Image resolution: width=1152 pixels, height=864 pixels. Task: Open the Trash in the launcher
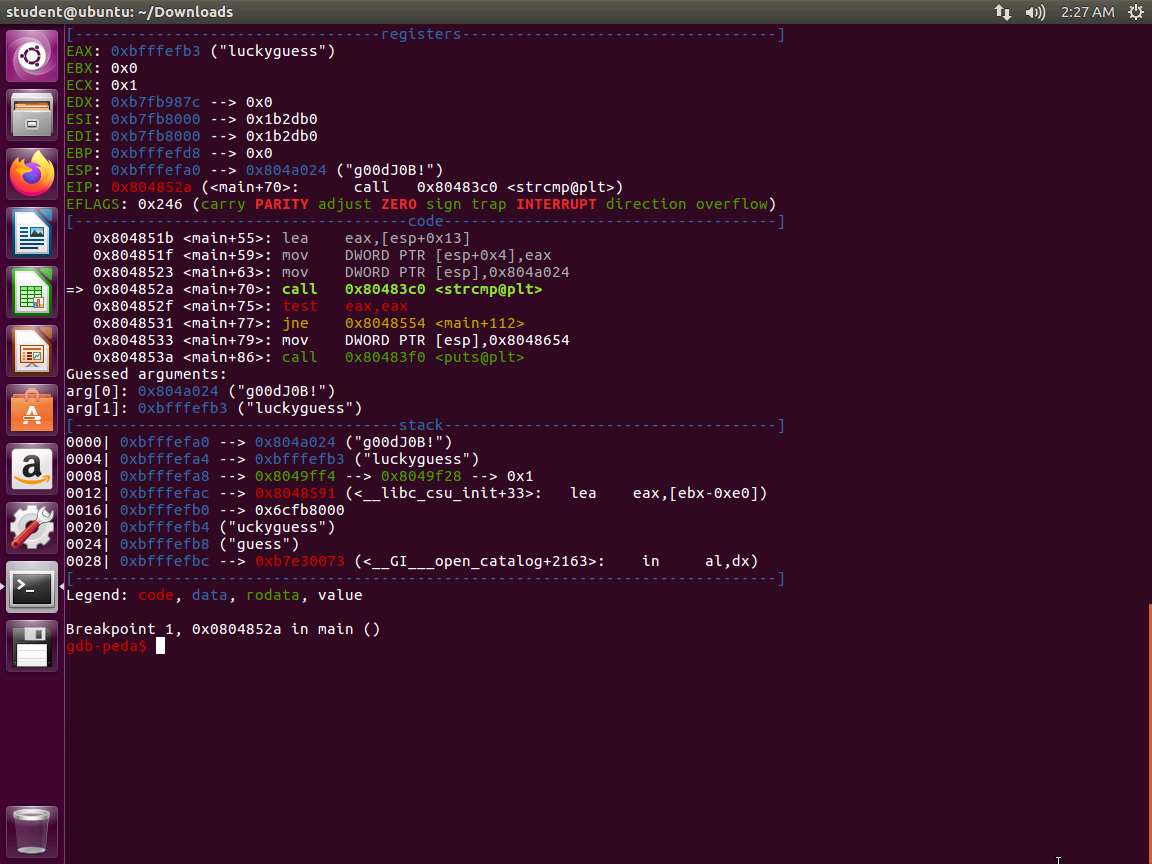(32, 830)
